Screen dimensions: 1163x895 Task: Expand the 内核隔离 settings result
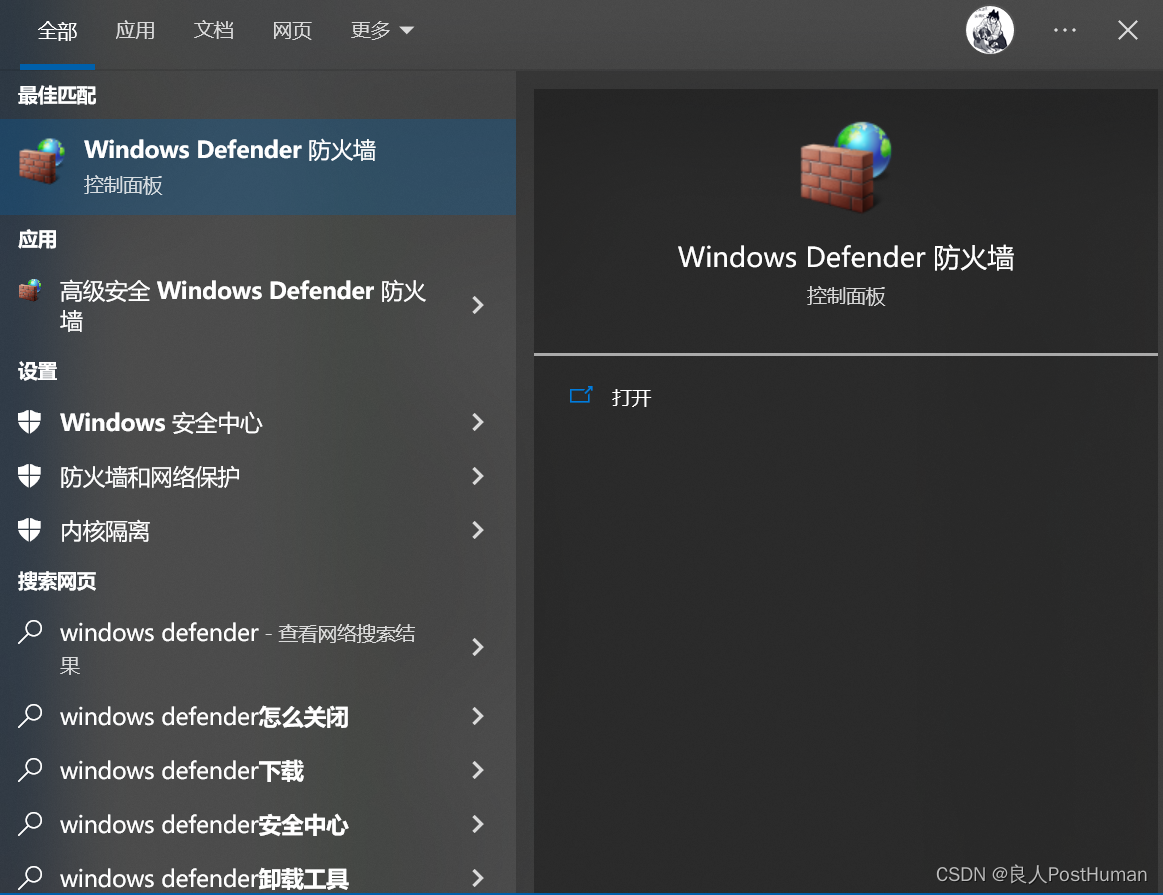pos(478,530)
